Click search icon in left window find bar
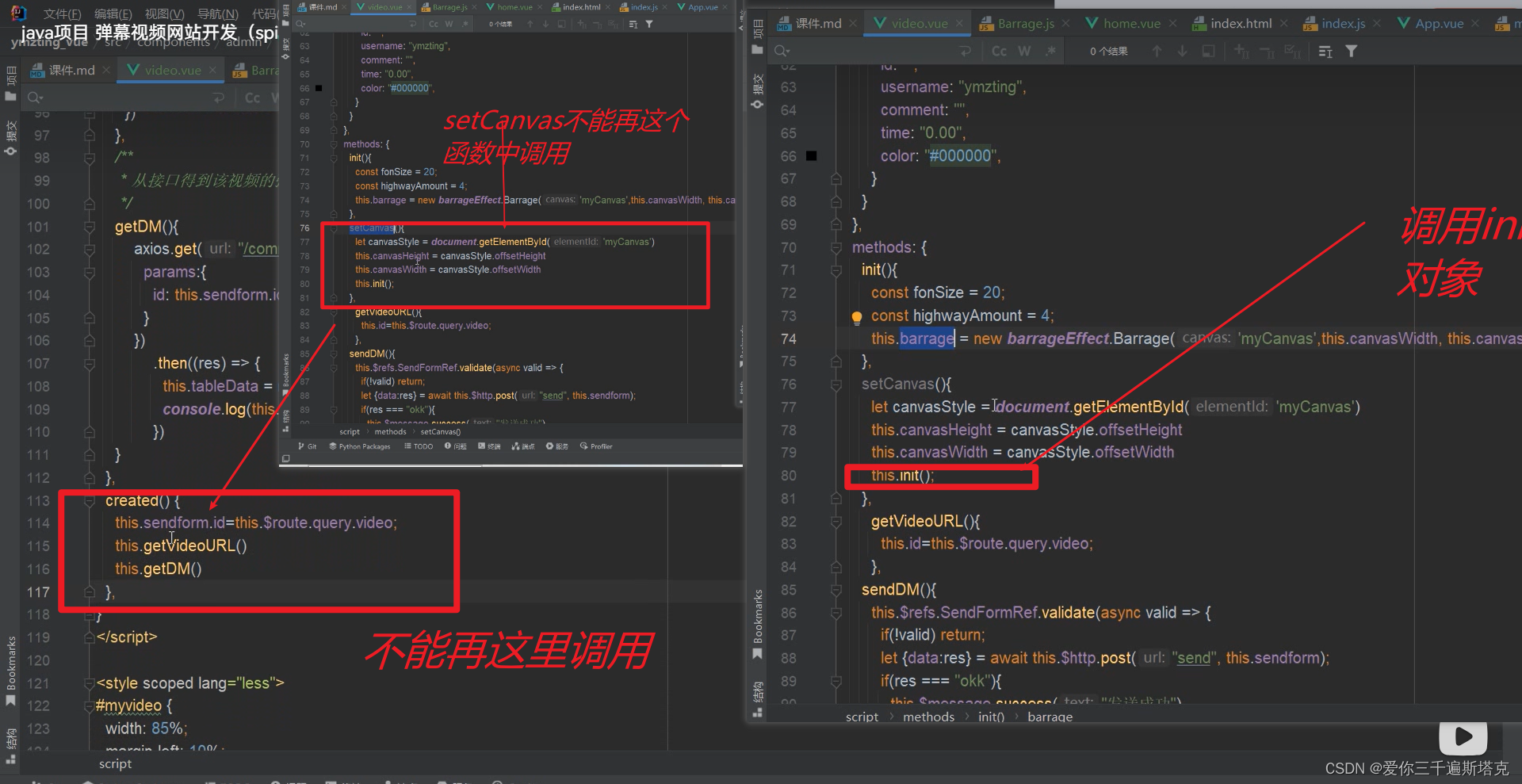1522x784 pixels. 35,98
